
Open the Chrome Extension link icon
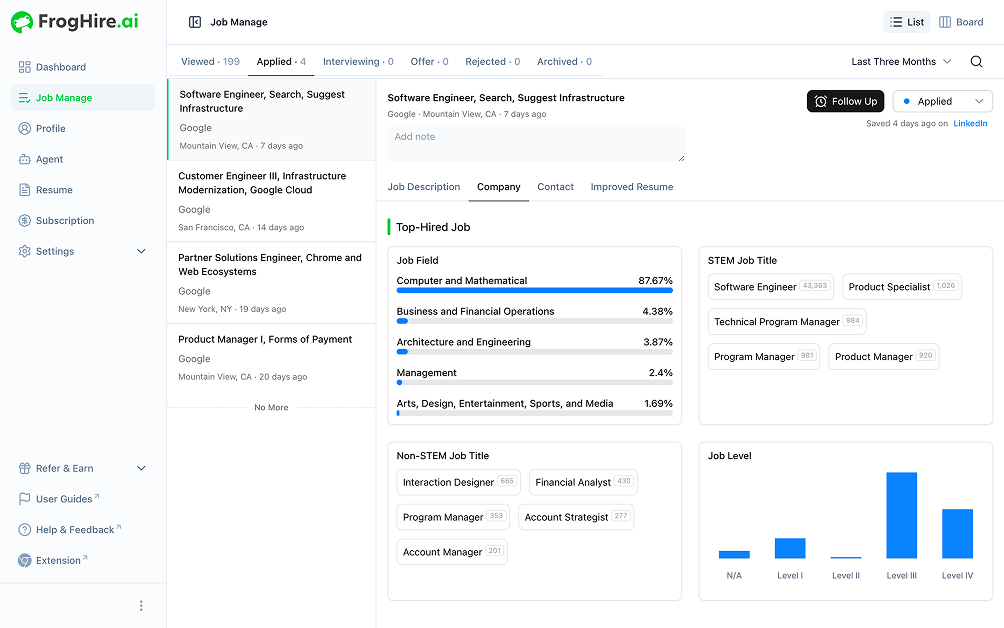pyautogui.click(x=25, y=561)
